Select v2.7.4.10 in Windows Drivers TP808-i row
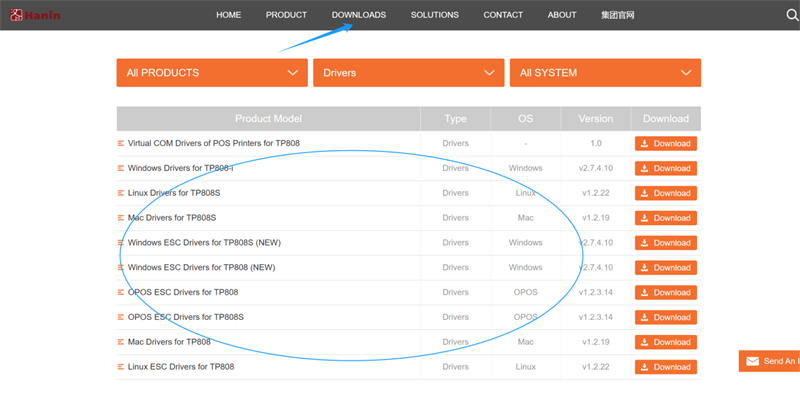 [596, 168]
